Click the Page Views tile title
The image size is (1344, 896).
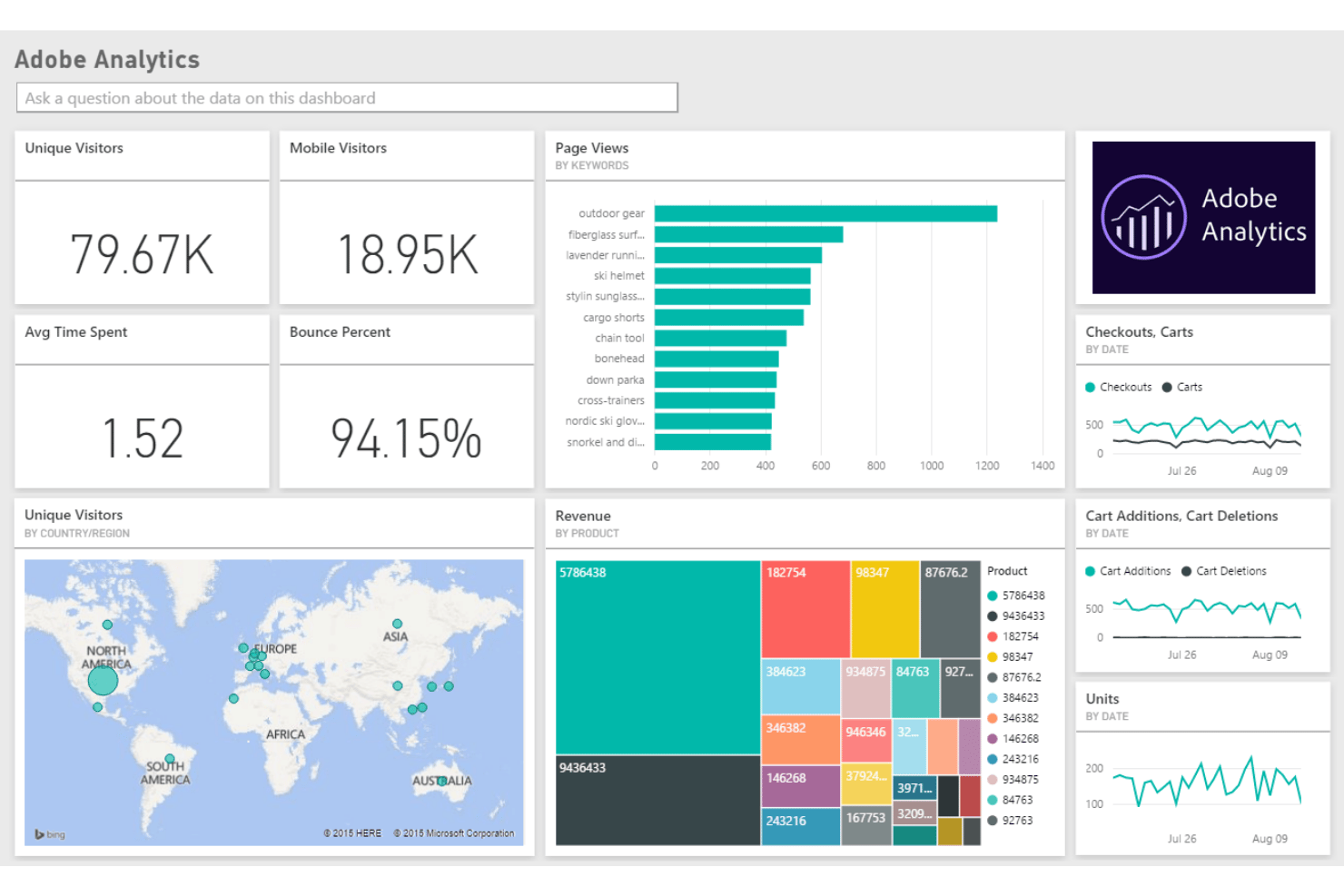[592, 148]
